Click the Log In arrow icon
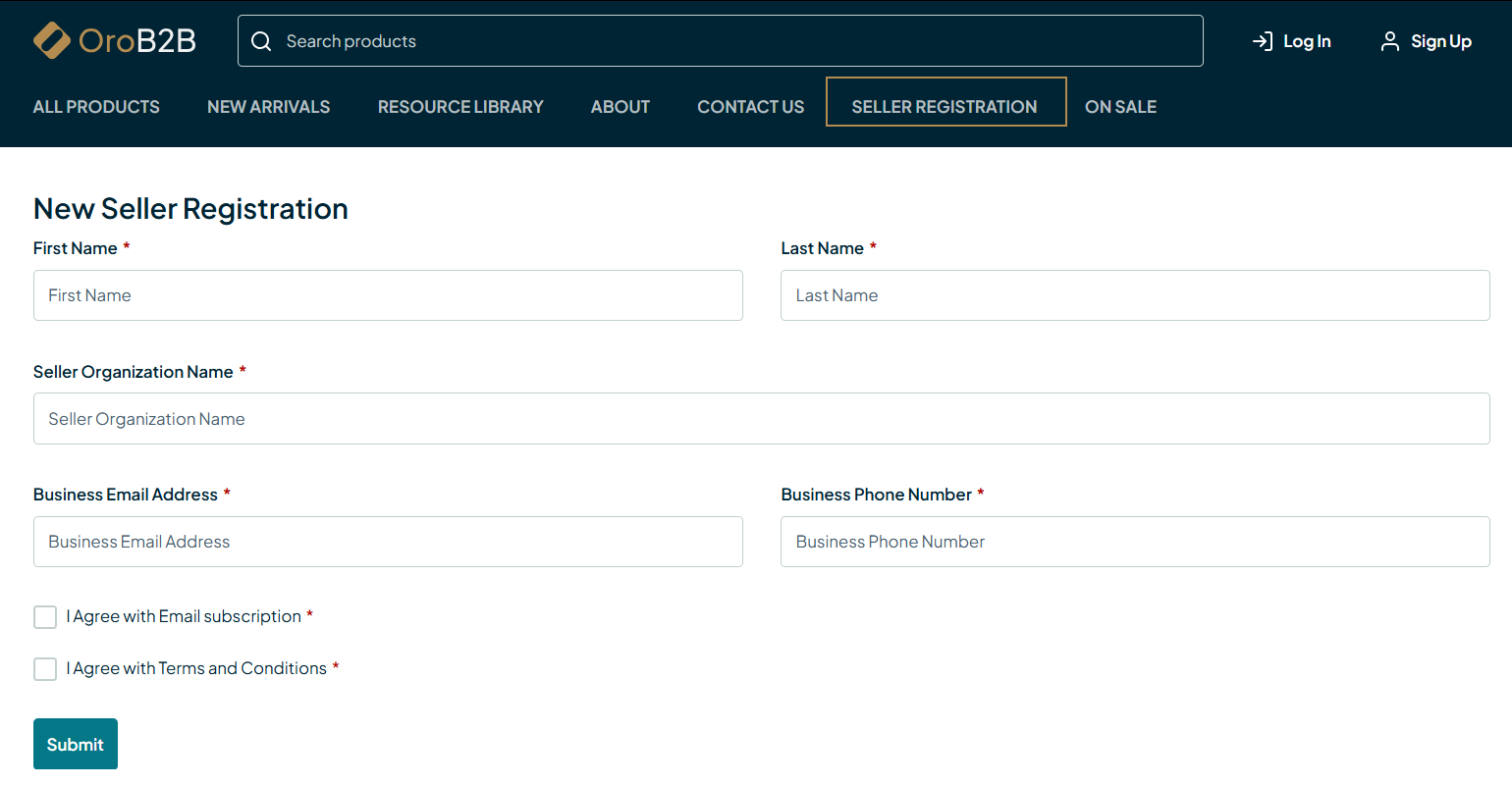The image size is (1512, 785). click(1262, 41)
